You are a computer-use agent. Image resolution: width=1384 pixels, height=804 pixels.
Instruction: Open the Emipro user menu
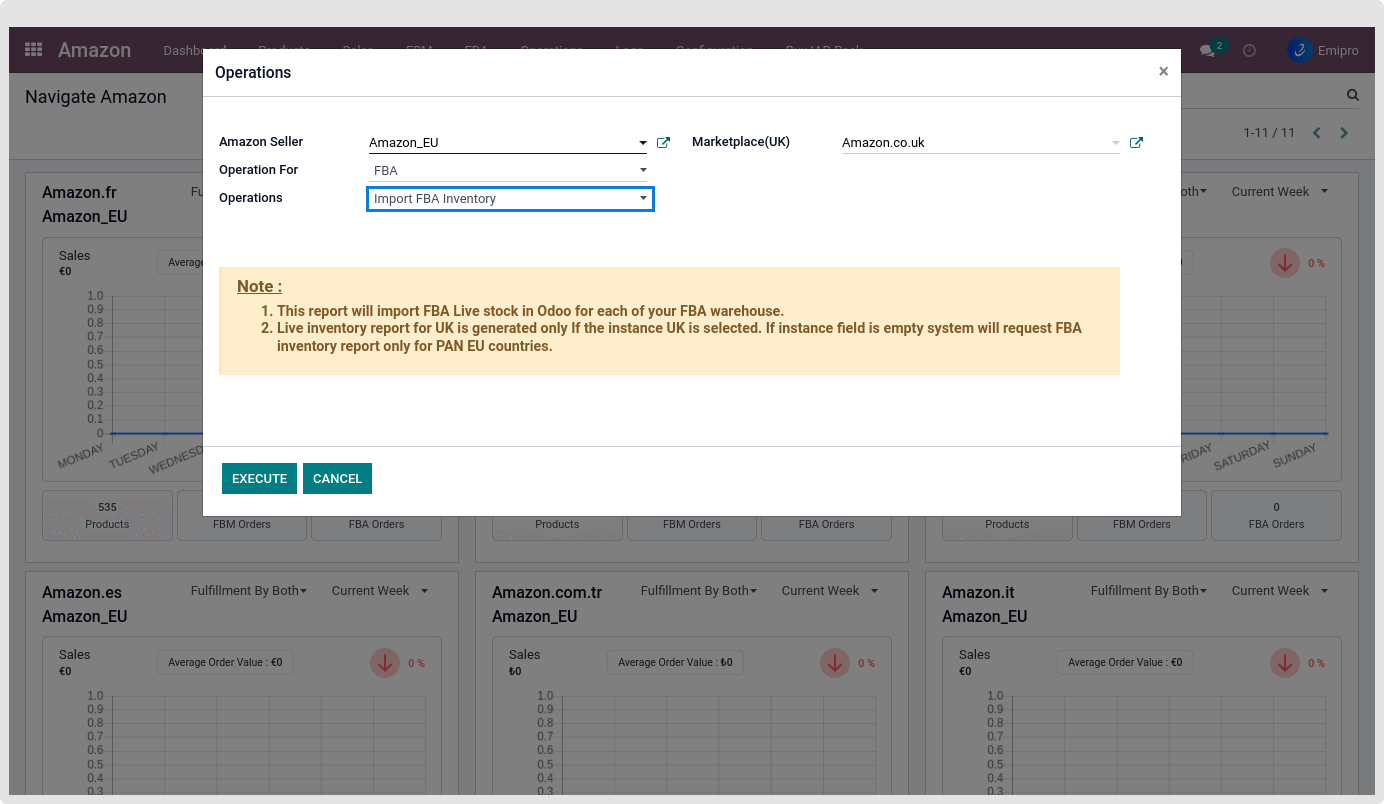[x=1323, y=51]
